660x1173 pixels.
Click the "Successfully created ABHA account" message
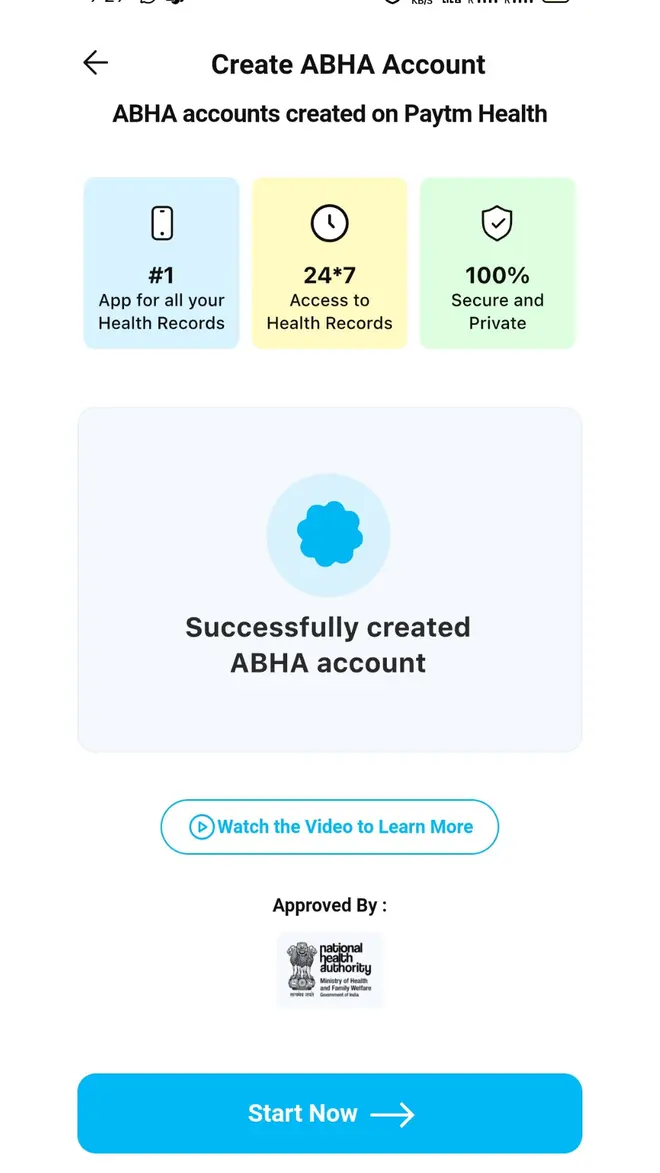pos(329,645)
